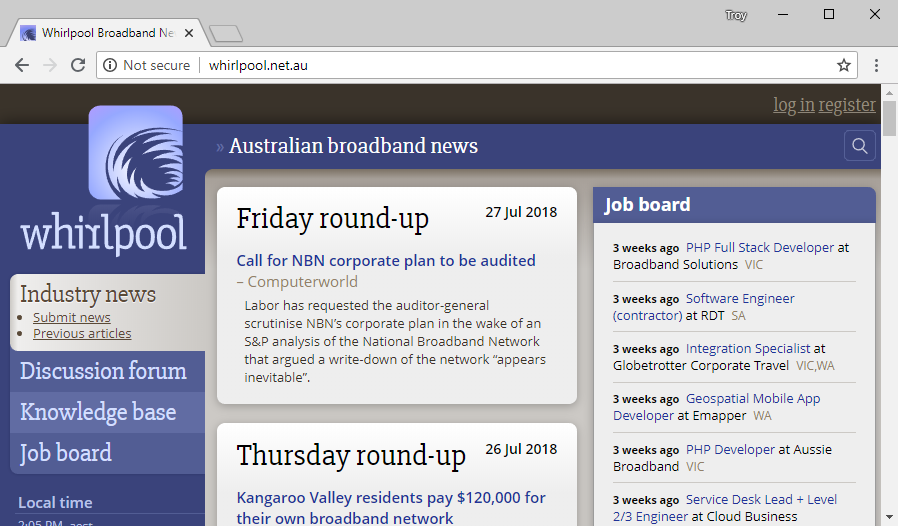
Task: Click the Not secure site info icon
Action: (x=109, y=65)
